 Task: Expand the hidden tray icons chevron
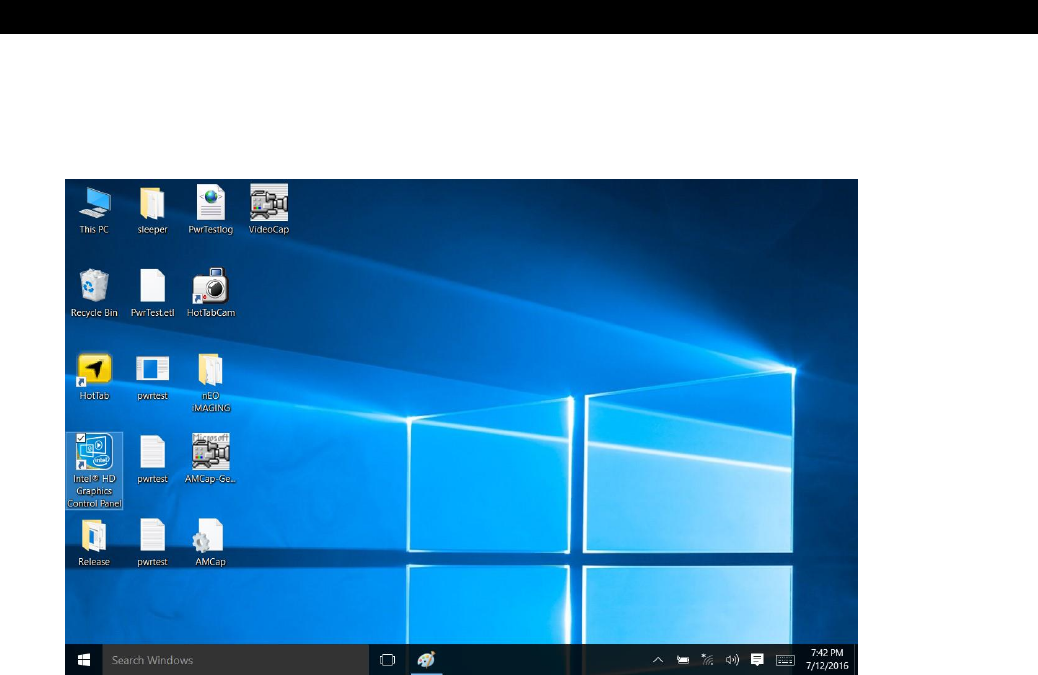tap(658, 660)
